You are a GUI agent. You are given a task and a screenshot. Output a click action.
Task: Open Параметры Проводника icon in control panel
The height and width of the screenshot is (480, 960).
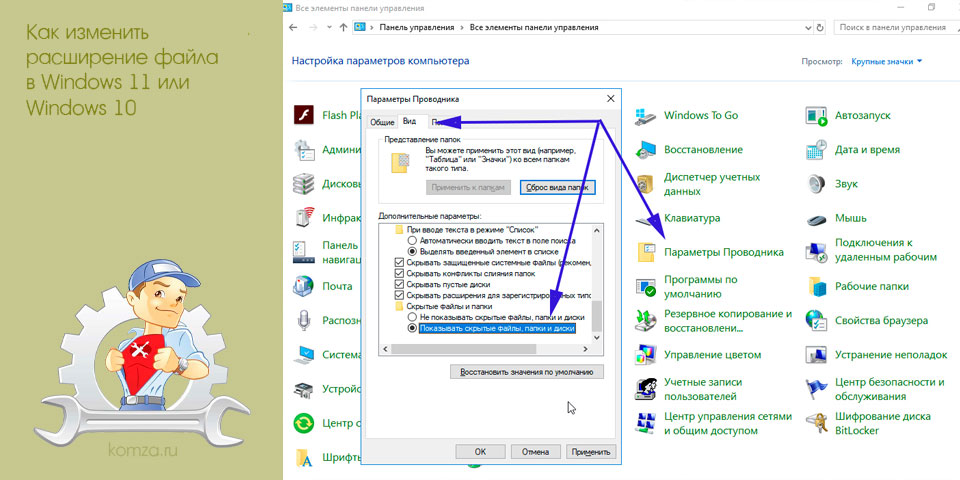(645, 252)
